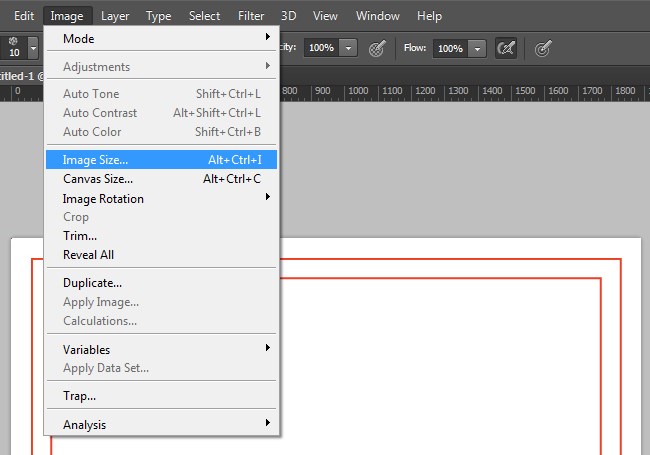Expand the Variables submenu
650x455 pixels.
pyautogui.click(x=161, y=349)
